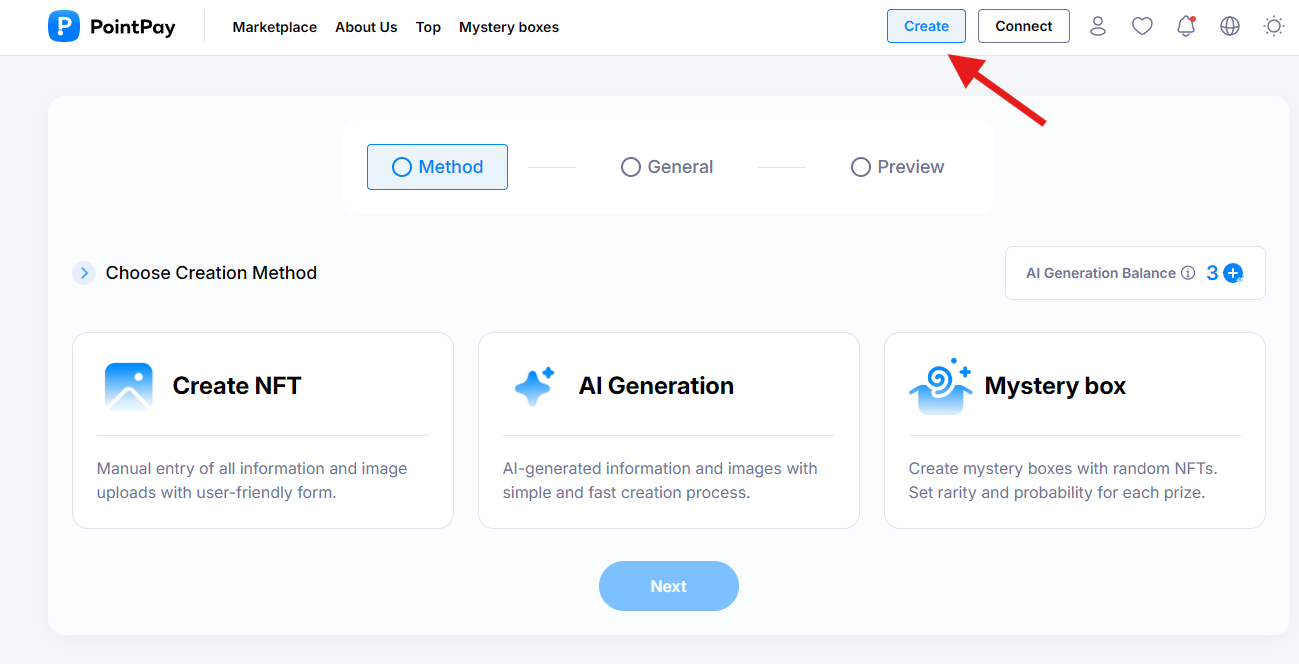Open the user profile icon
The height and width of the screenshot is (664, 1299).
[x=1098, y=27]
